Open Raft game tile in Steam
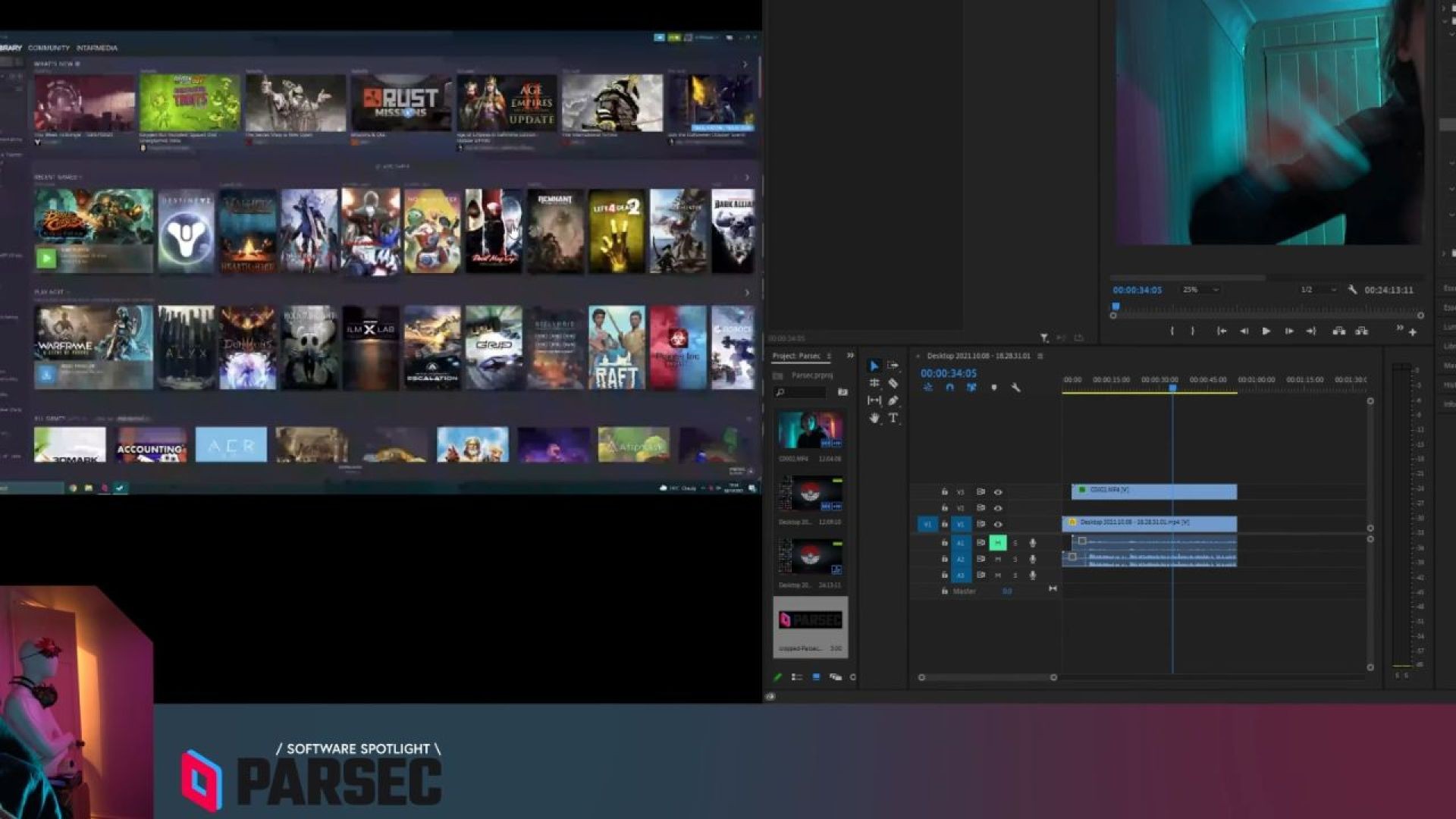The image size is (1456, 819). 616,347
